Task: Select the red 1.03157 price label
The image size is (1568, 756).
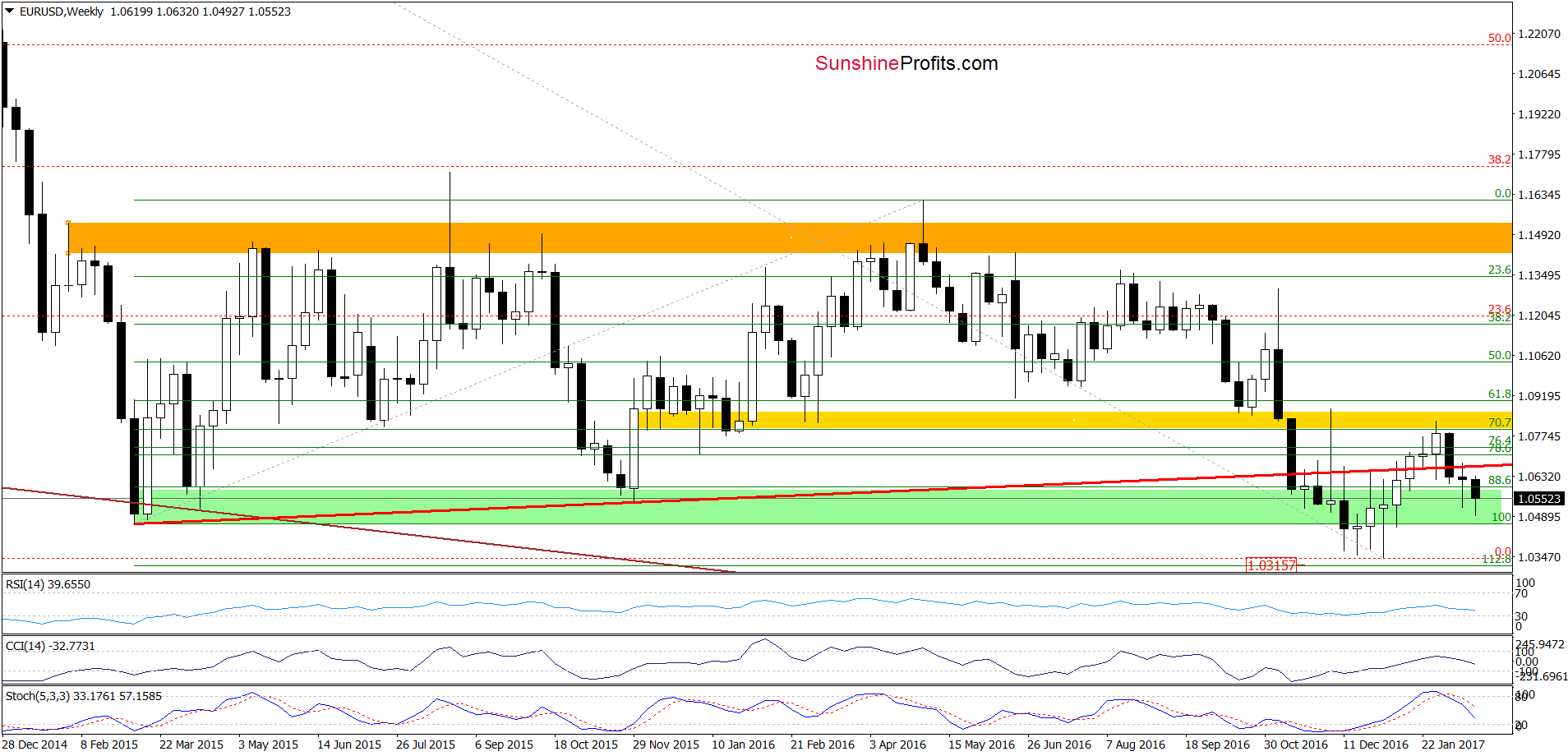Action: pos(1271,565)
